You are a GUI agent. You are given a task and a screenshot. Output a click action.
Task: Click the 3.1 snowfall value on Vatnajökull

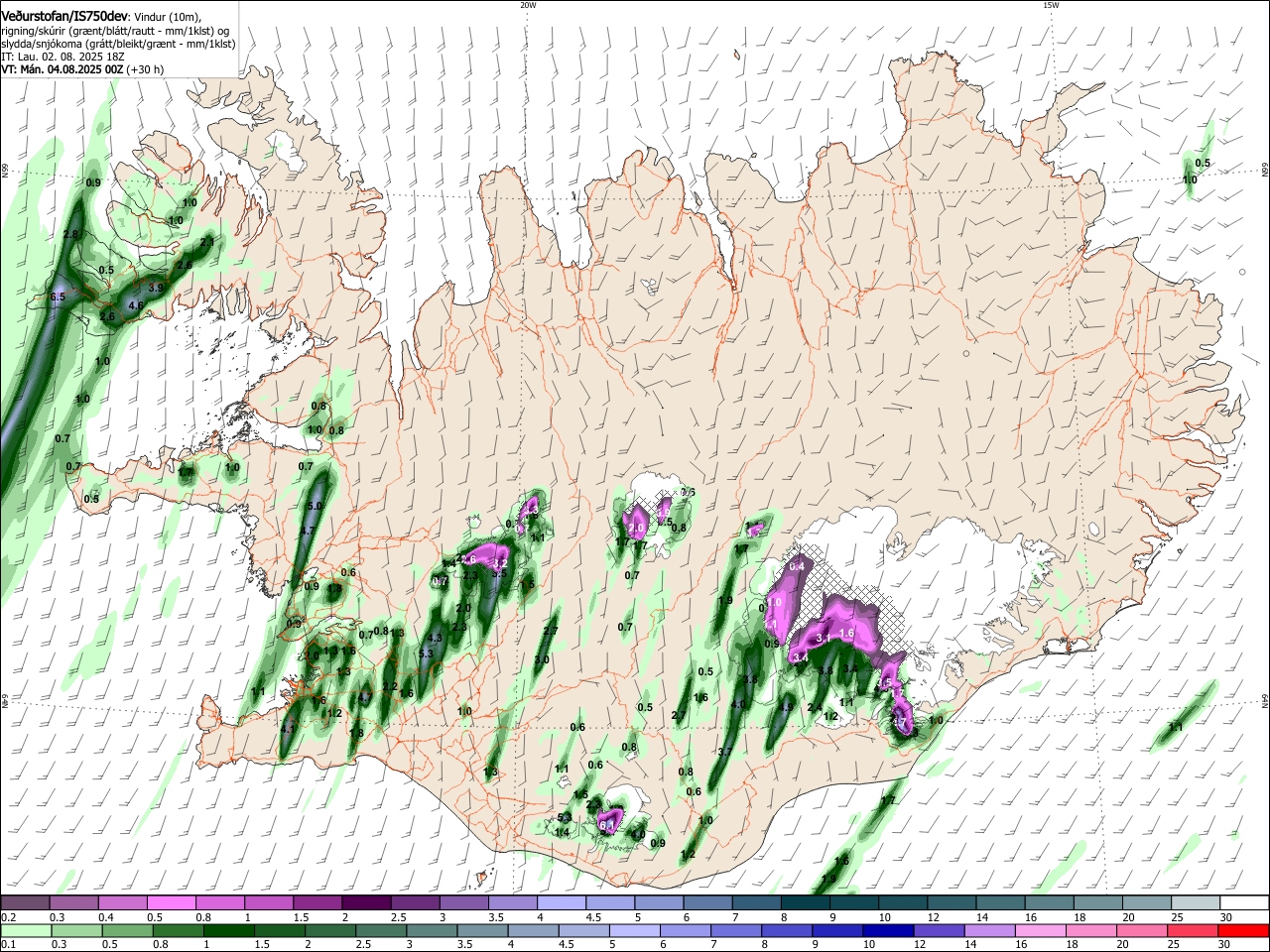pyautogui.click(x=823, y=639)
